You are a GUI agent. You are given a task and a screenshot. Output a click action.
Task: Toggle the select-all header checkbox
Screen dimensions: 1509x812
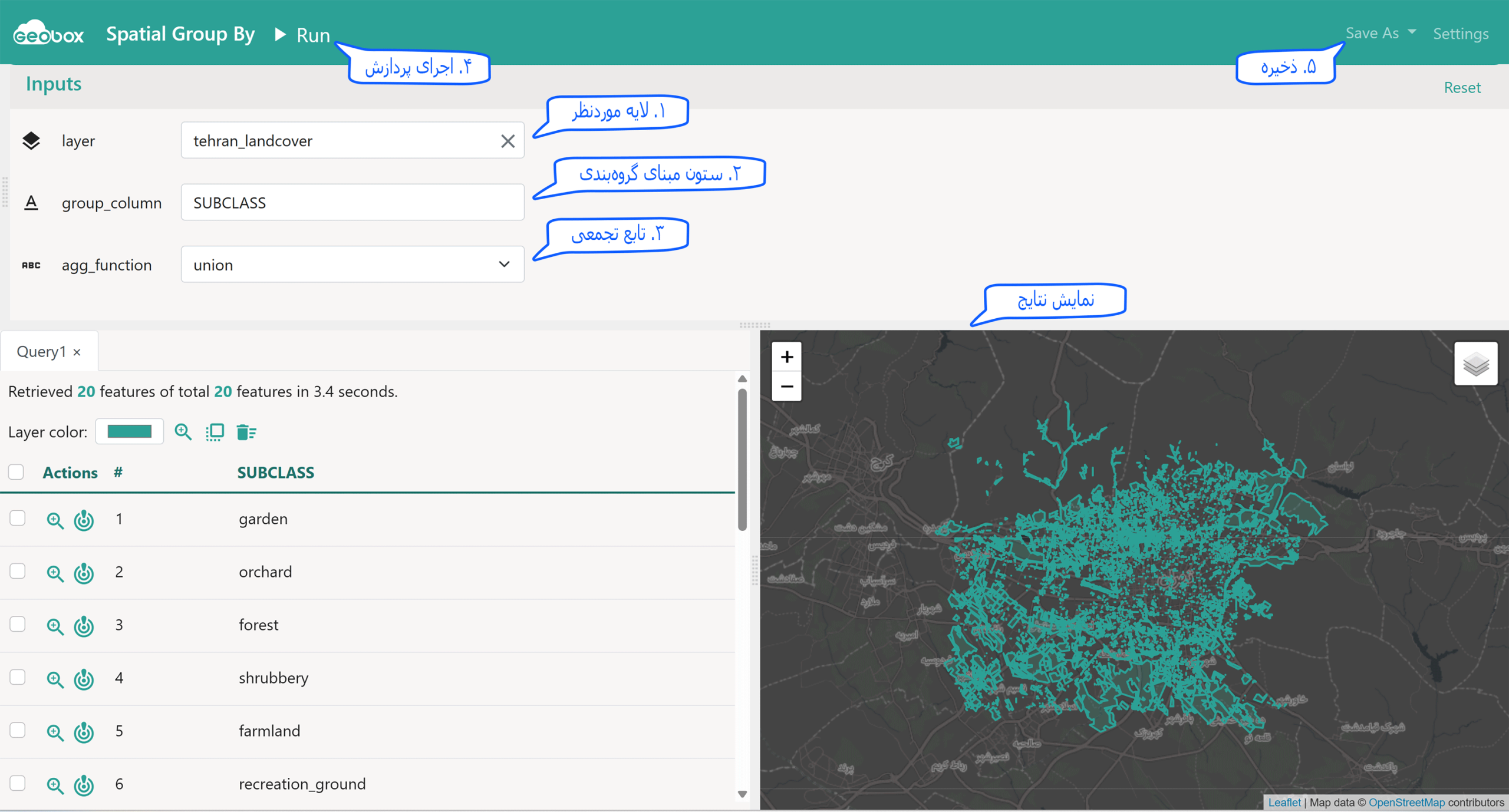point(16,472)
